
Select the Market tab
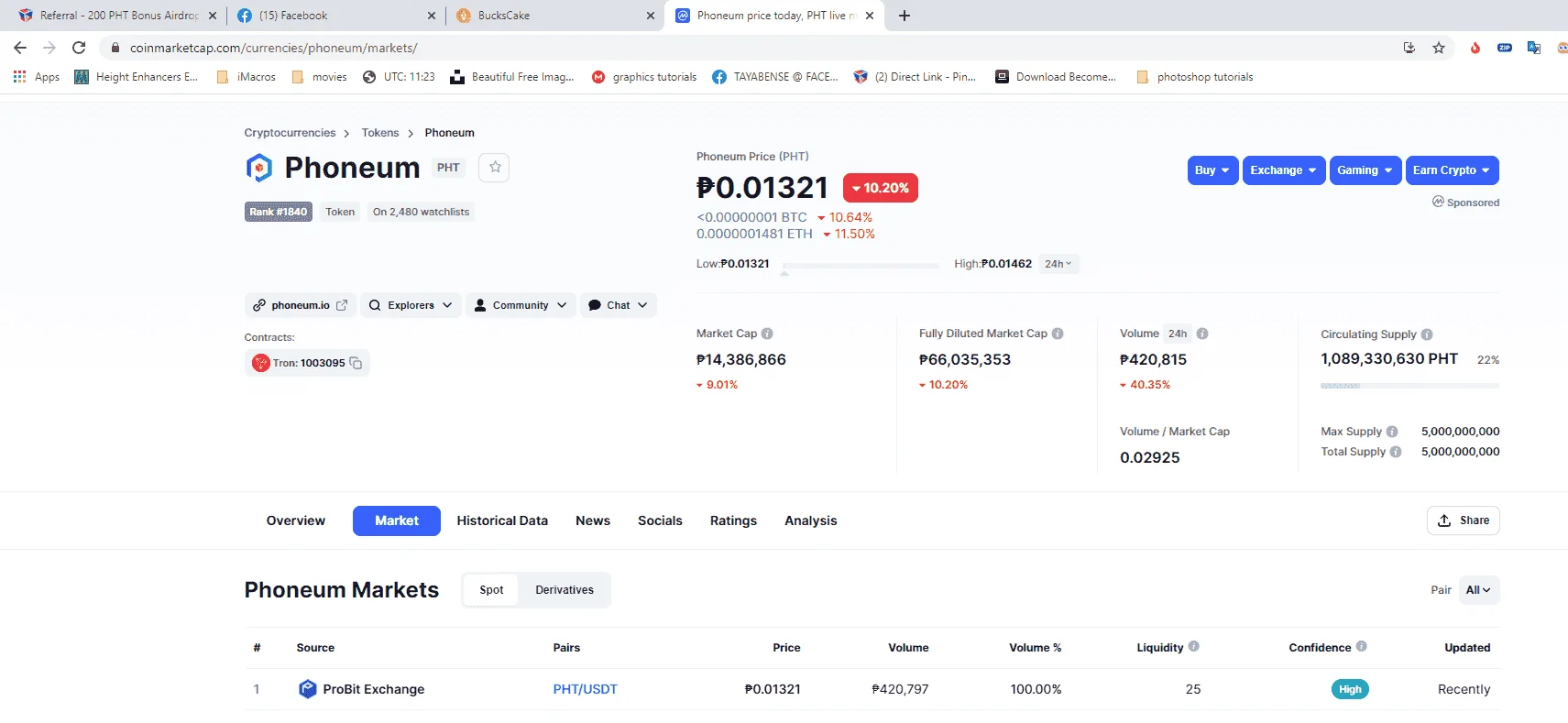[x=397, y=520]
